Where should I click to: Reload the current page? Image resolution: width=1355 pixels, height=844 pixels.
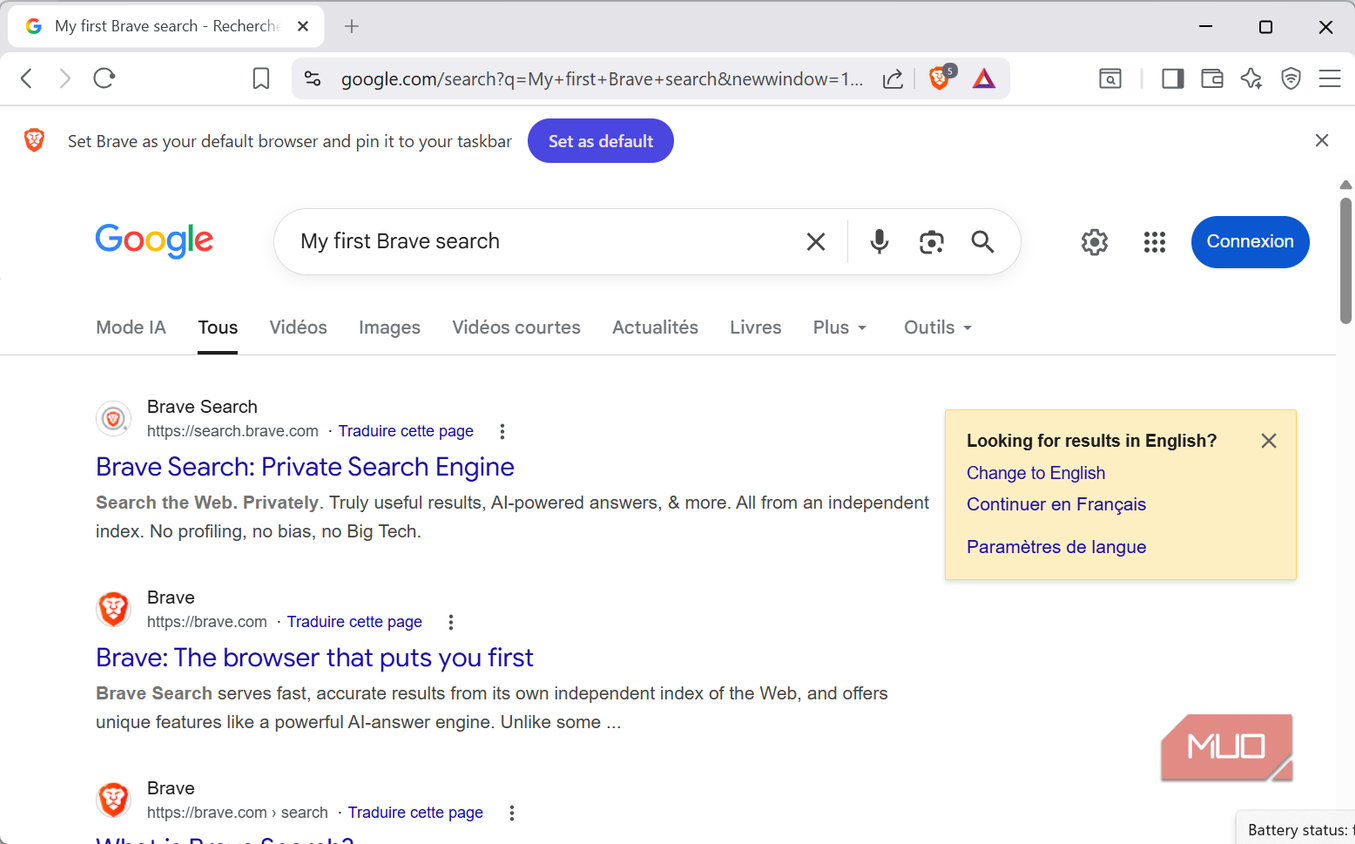click(x=104, y=78)
